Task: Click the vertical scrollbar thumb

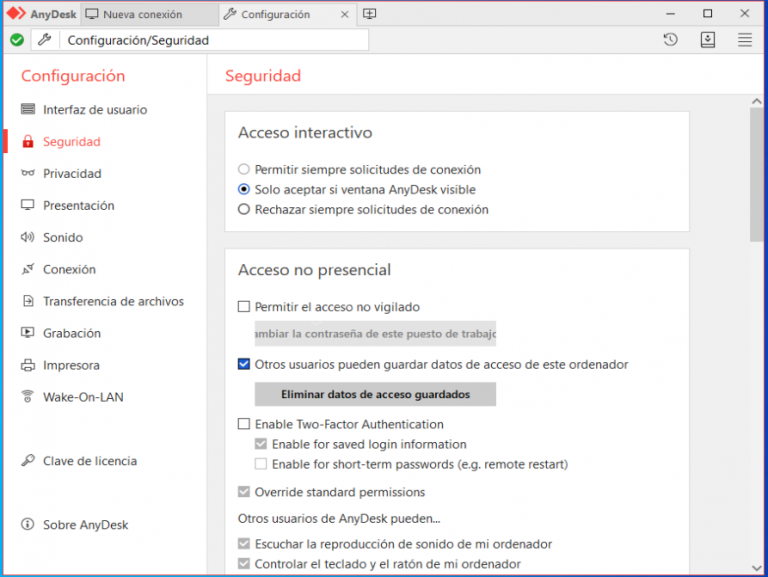Action: [x=757, y=175]
